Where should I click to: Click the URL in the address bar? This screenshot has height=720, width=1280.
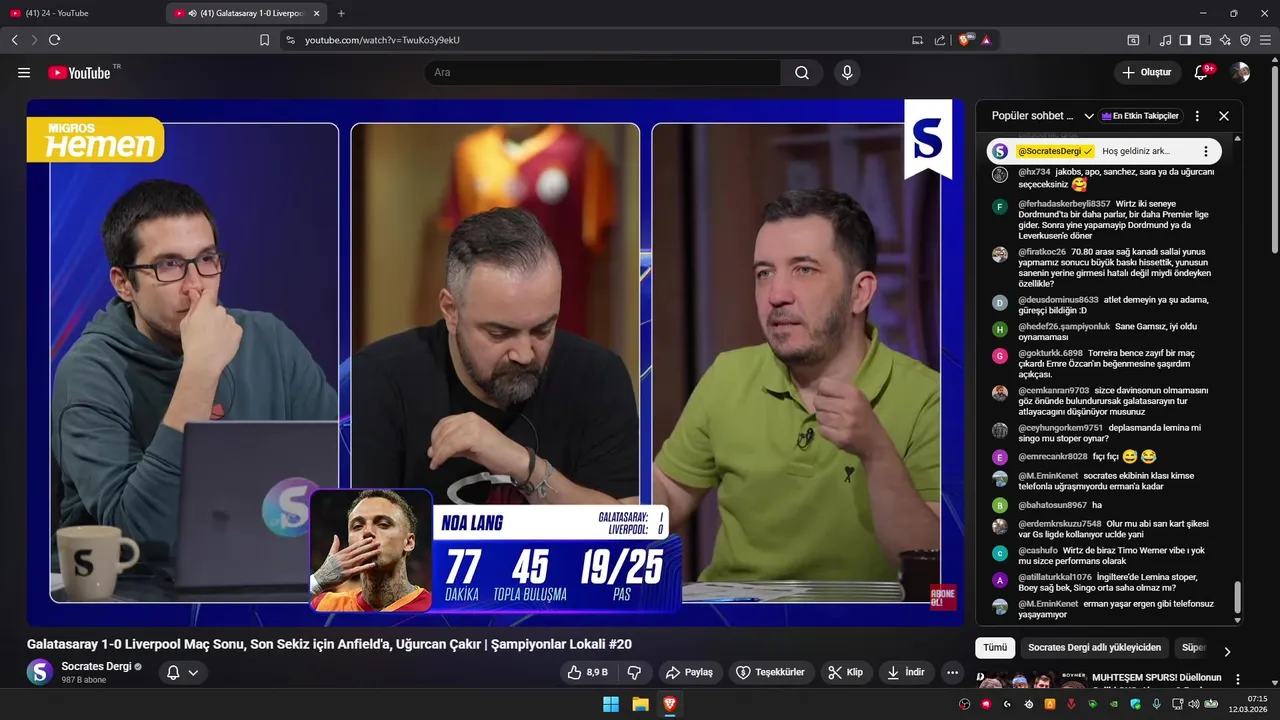coord(382,40)
